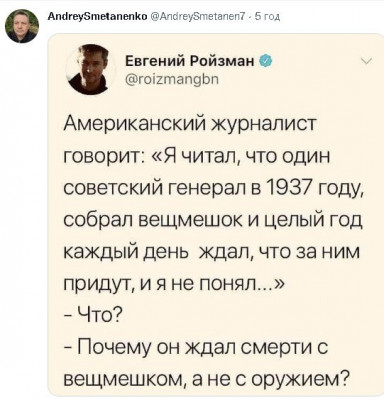Open Евгений Ройзман's profile photo

pyautogui.click(x=88, y=69)
